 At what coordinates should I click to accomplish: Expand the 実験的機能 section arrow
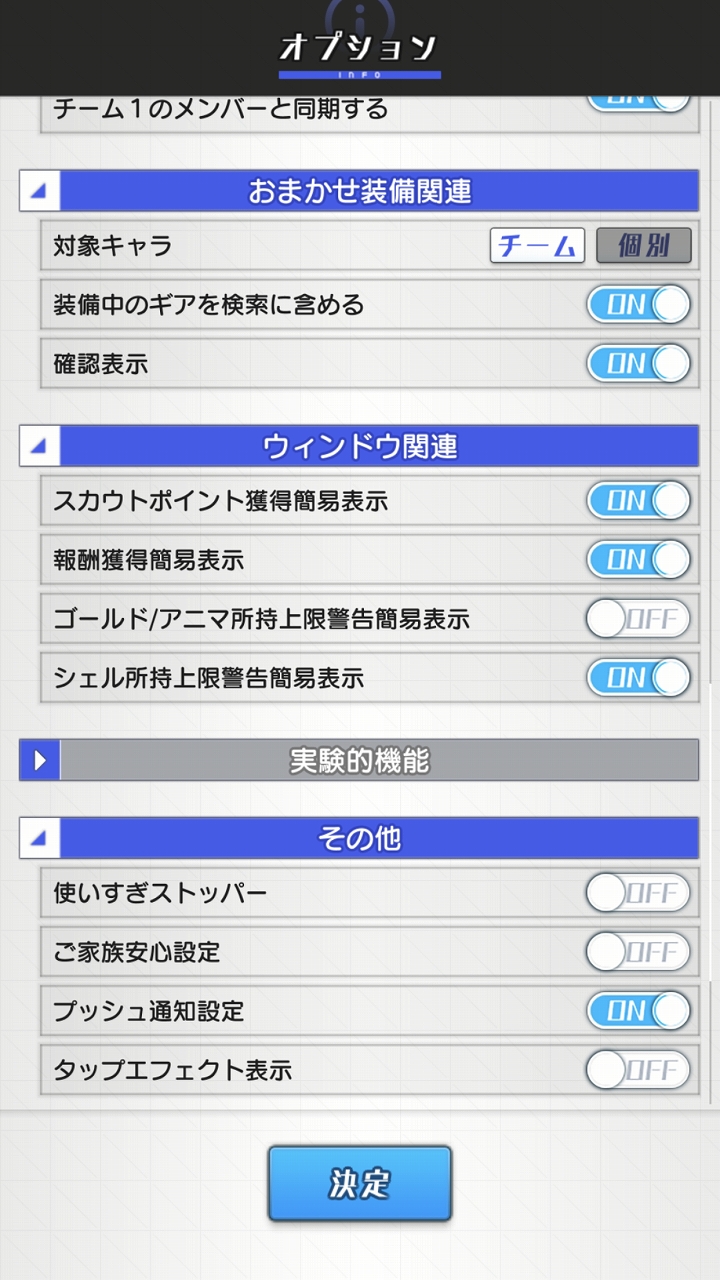40,761
